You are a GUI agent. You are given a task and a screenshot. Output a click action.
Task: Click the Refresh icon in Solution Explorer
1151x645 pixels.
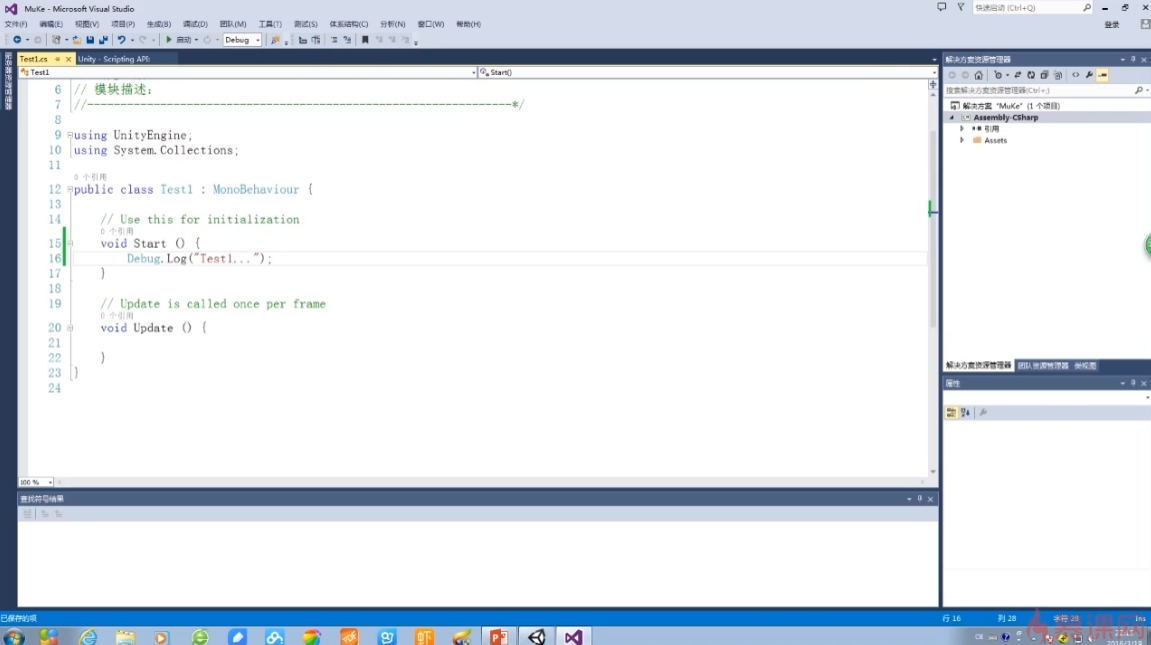tap(1031, 75)
